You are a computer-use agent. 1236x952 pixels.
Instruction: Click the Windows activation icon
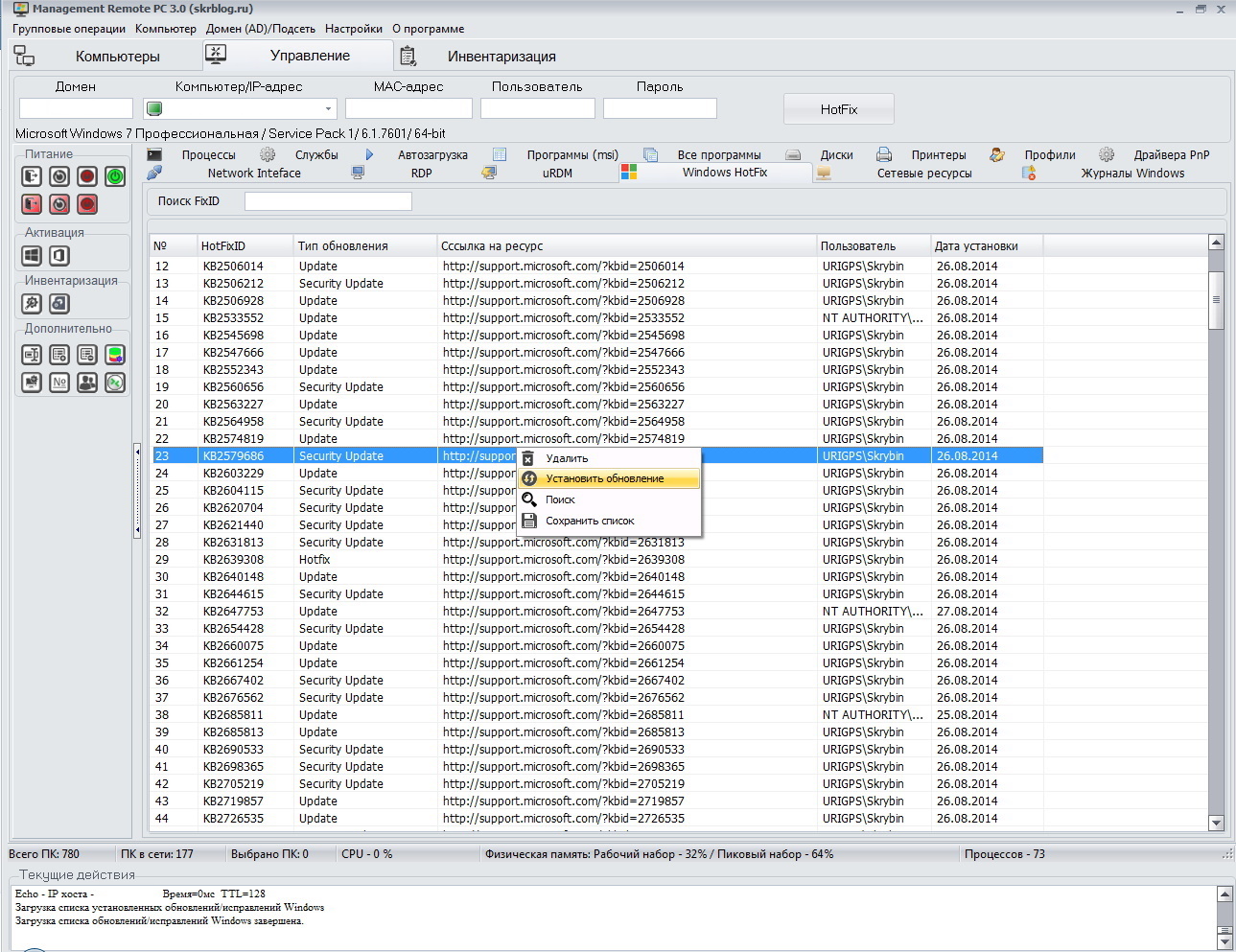(x=32, y=256)
